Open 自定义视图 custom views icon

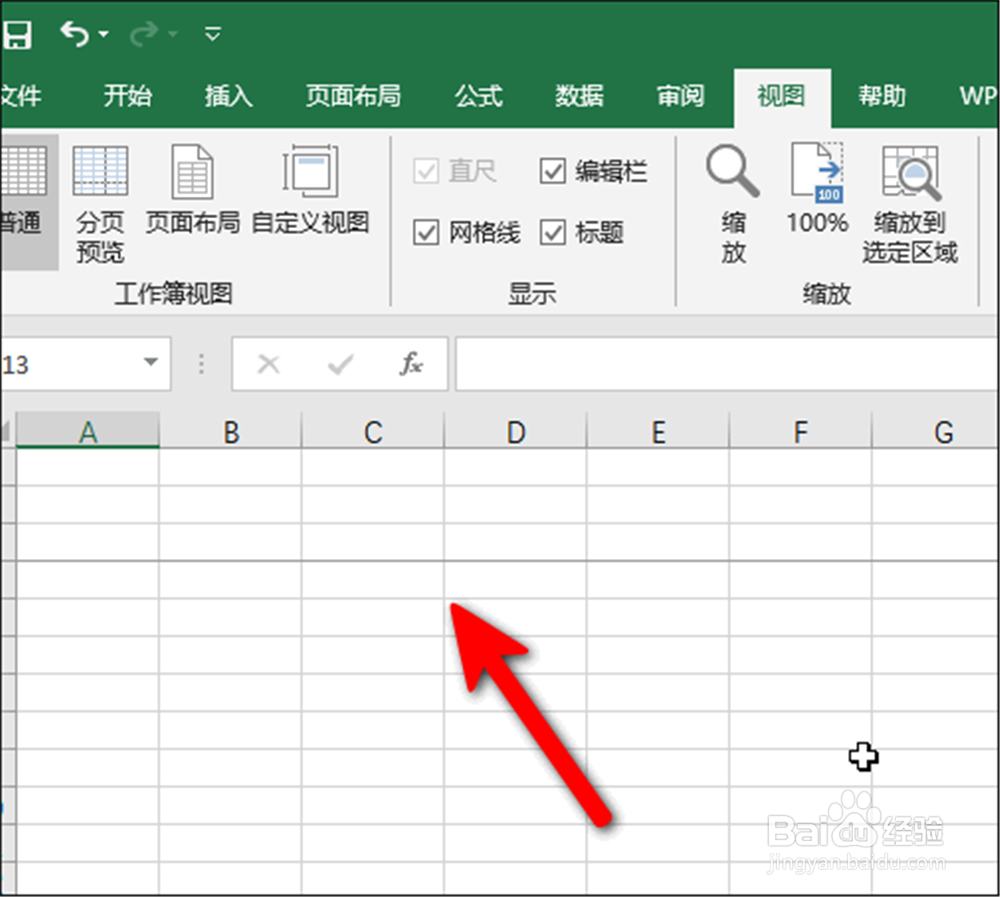point(310,170)
